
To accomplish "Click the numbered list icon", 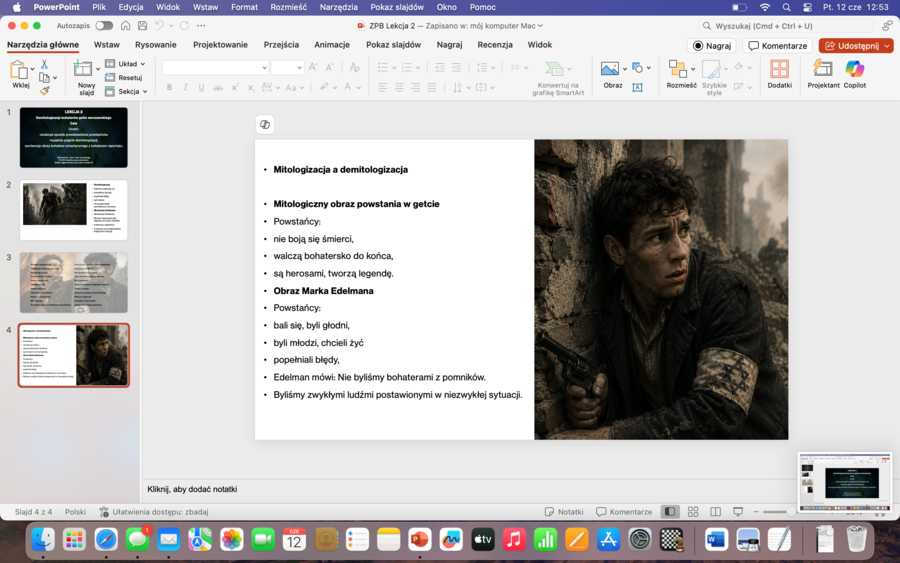I will coord(407,68).
